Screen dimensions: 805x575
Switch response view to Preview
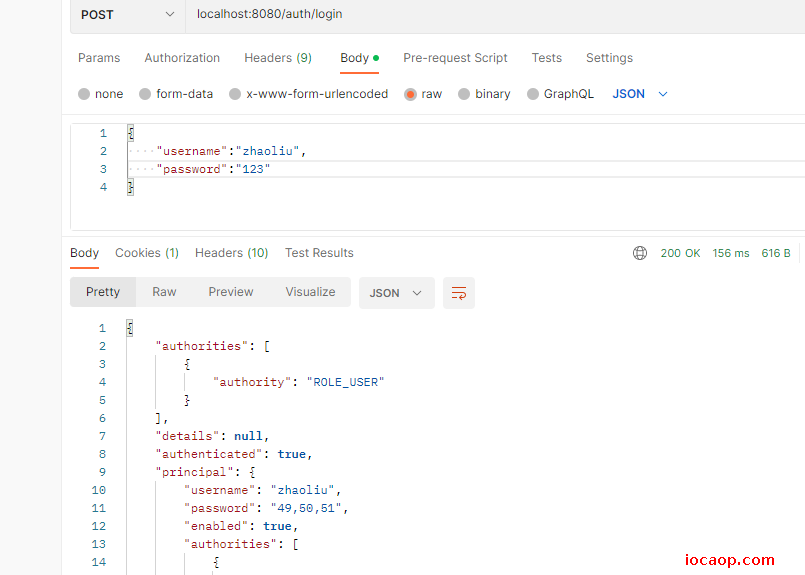pos(231,292)
